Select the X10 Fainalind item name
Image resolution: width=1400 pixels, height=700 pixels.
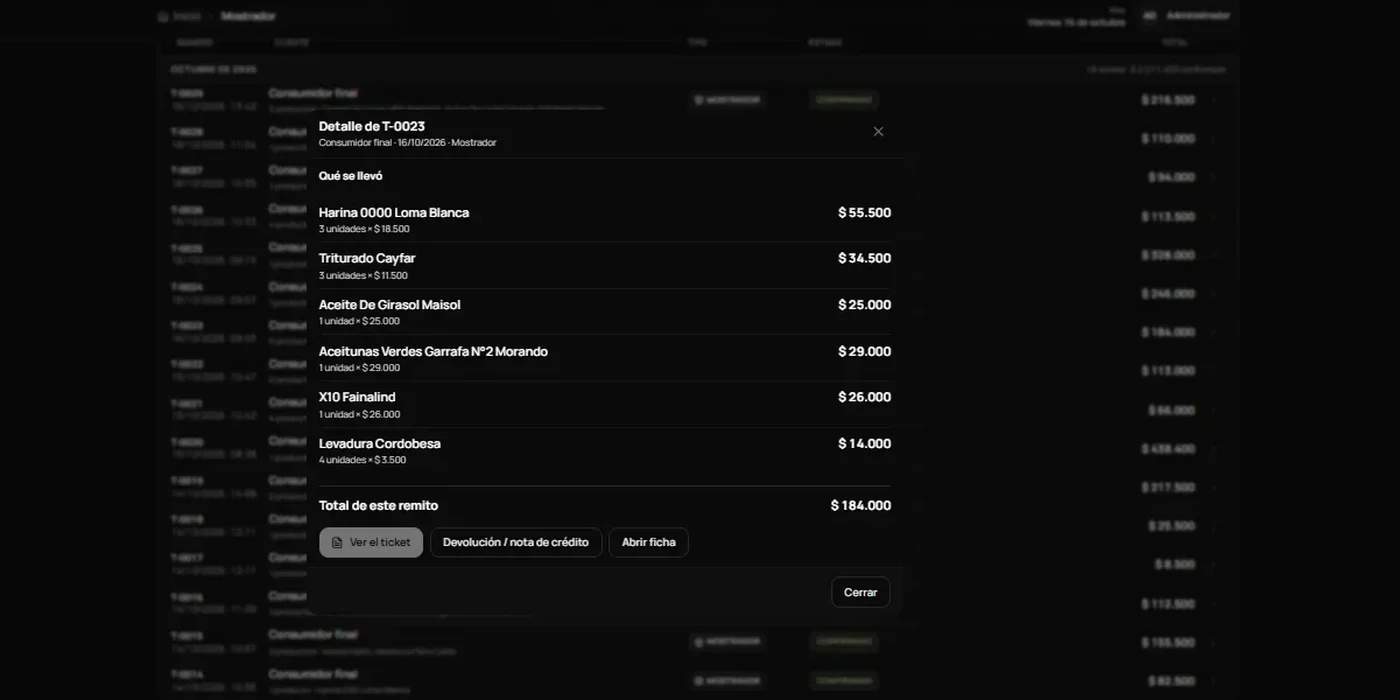tap(357, 397)
